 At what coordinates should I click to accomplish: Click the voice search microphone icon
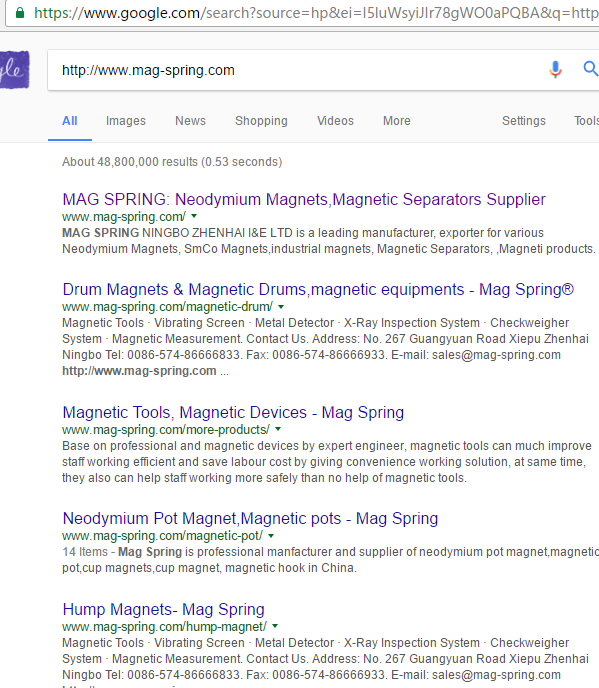coord(555,70)
